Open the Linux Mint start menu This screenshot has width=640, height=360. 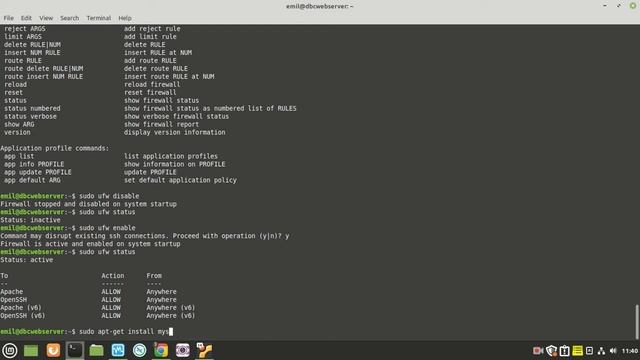pos(10,350)
